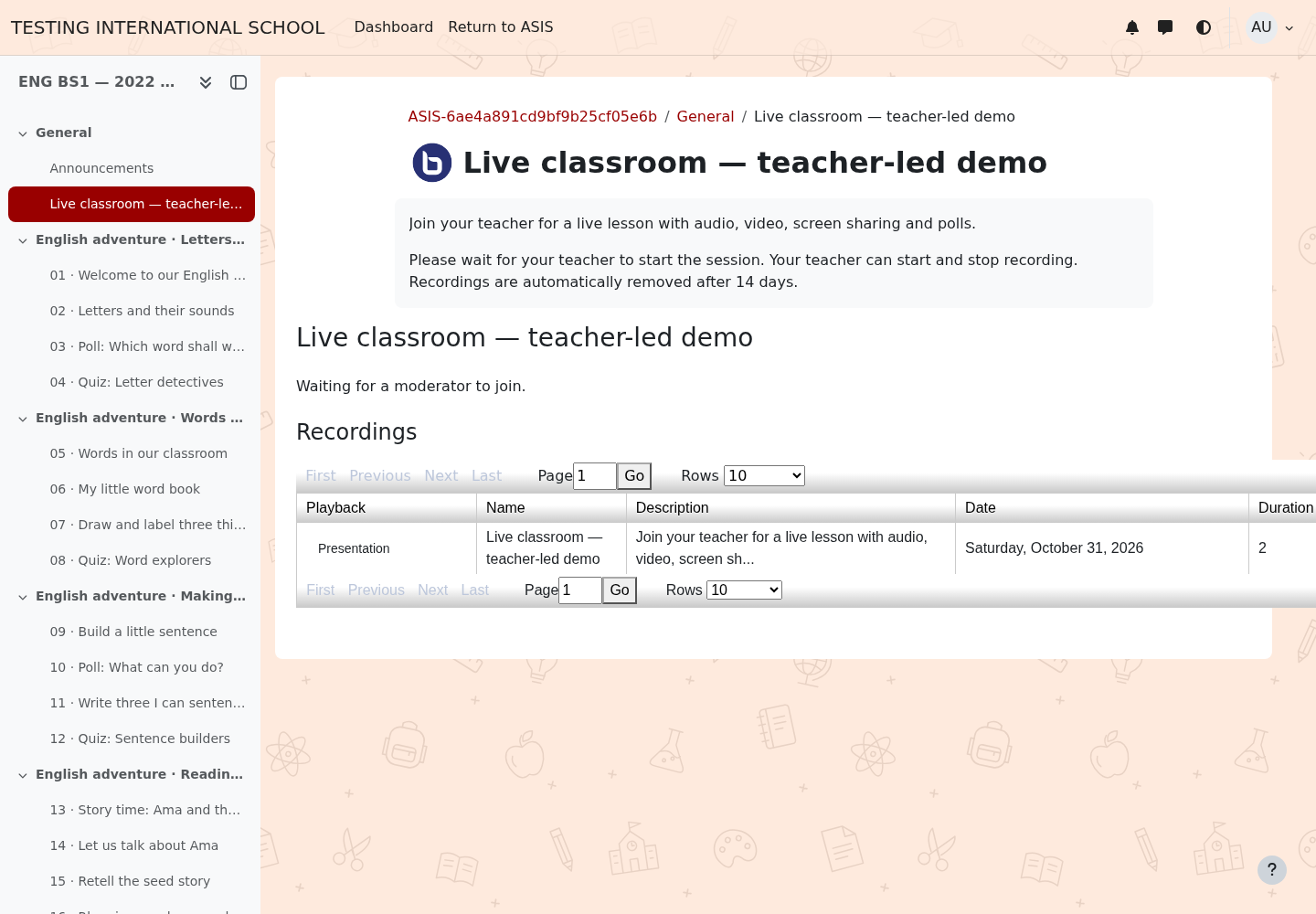Open 08 · Quiz: Word explorers
The image size is (1316, 914).
pyautogui.click(x=132, y=560)
